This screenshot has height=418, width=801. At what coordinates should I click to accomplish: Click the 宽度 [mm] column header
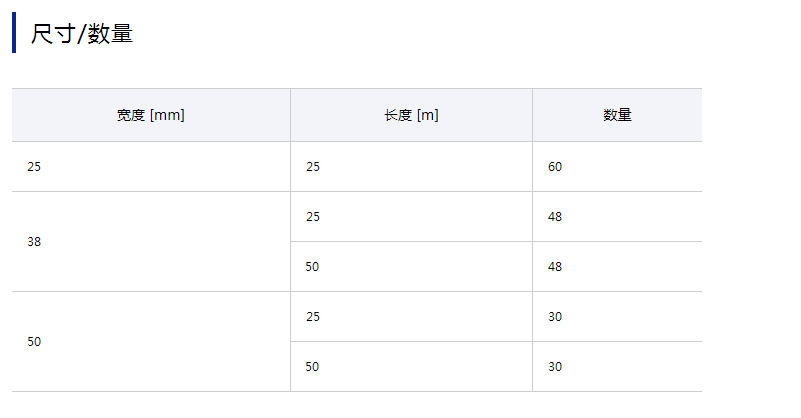coord(151,115)
